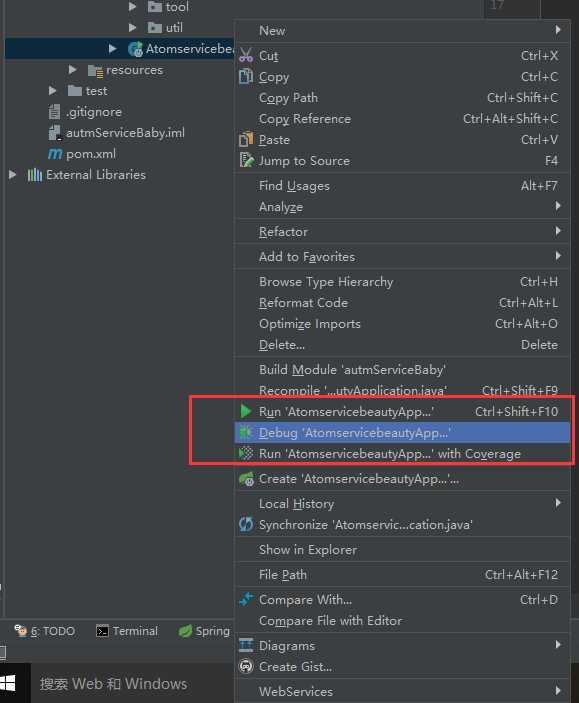Click the resources folder icon
Viewport: 579px width, 703px height.
(96, 71)
